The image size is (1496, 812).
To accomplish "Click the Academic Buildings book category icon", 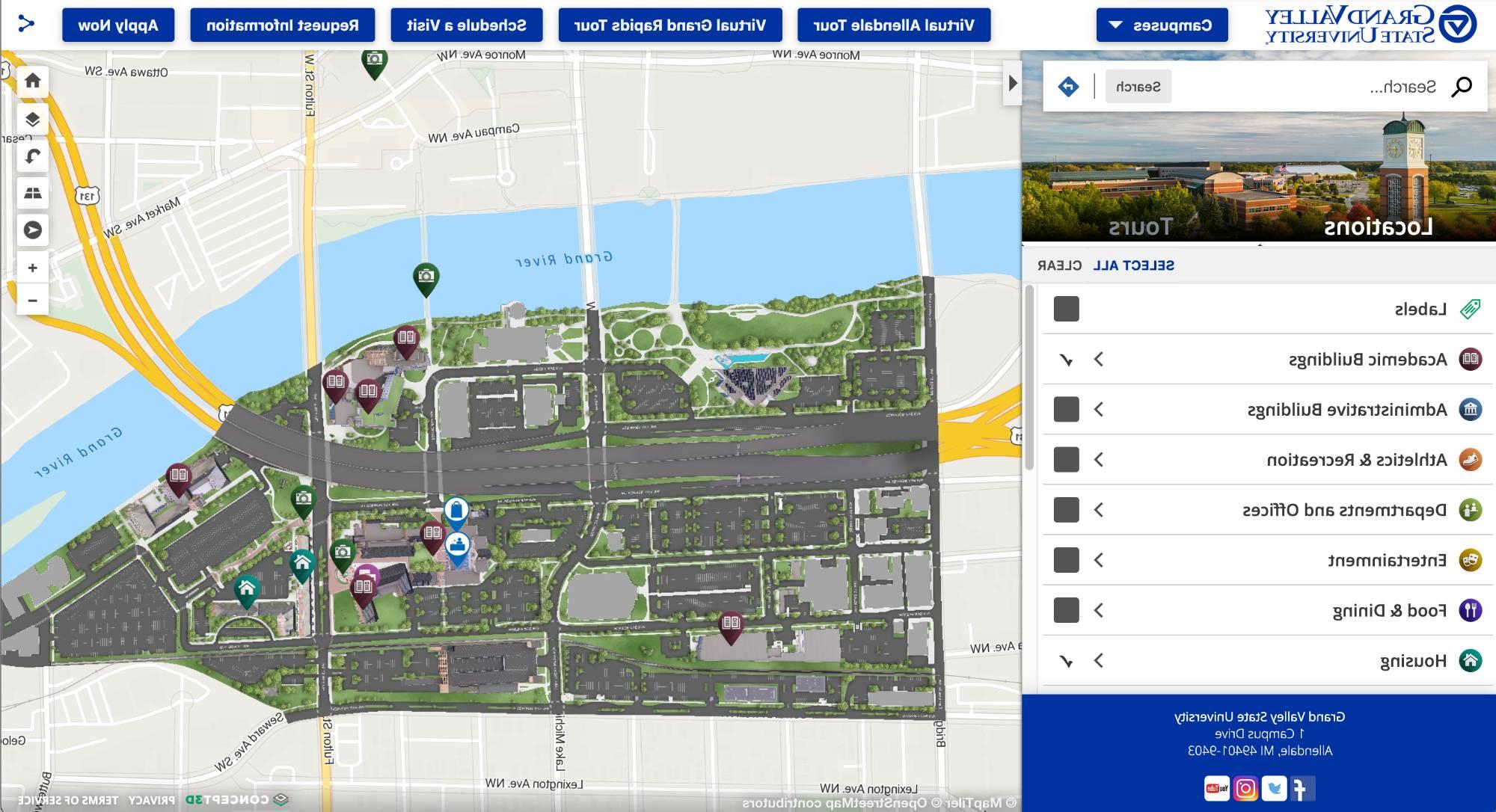I will click(x=1470, y=360).
